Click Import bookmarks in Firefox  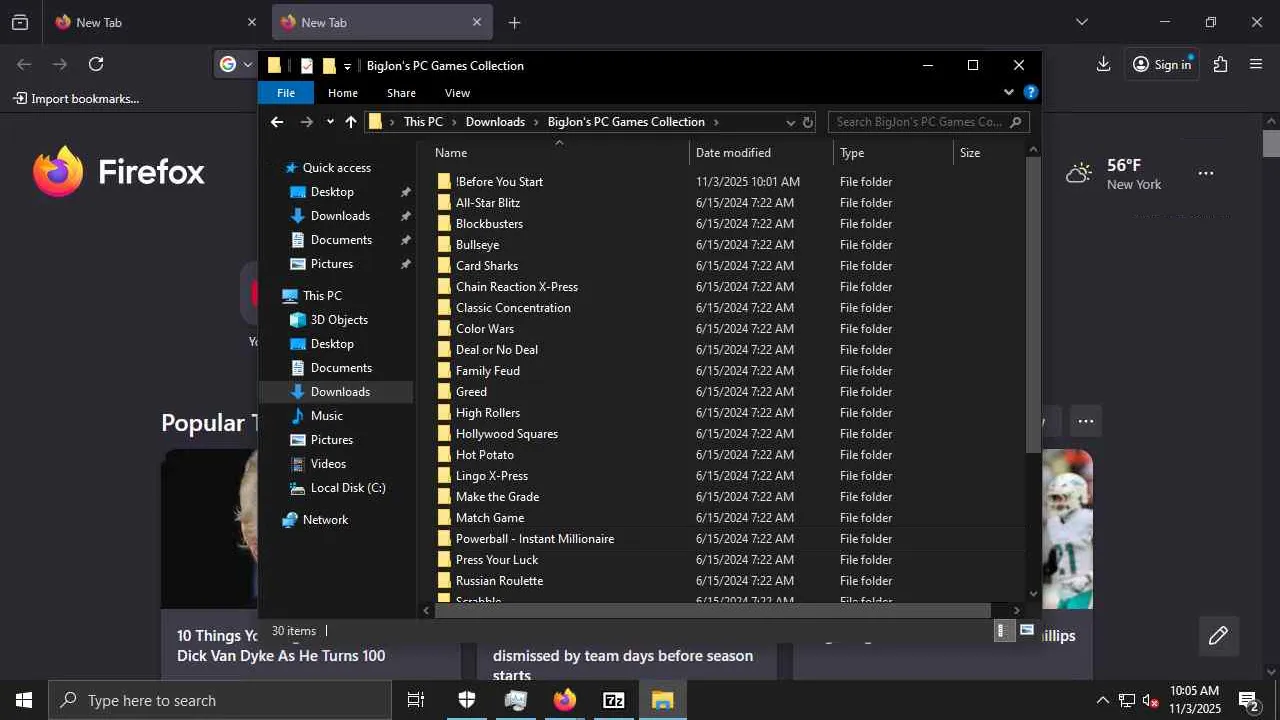click(76, 99)
